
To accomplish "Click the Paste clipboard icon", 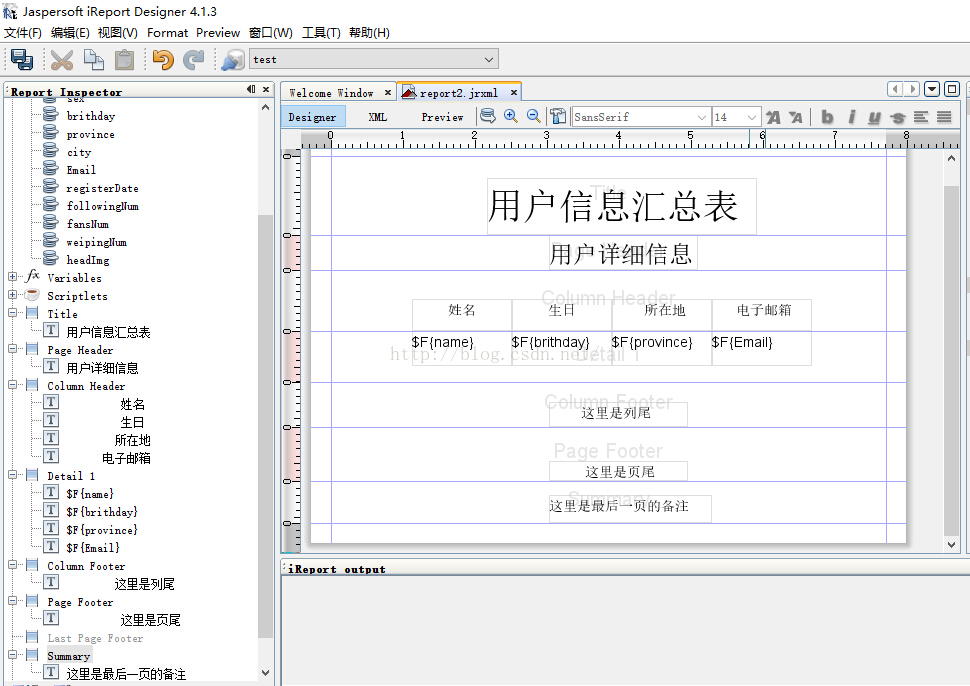I will pyautogui.click(x=124, y=59).
